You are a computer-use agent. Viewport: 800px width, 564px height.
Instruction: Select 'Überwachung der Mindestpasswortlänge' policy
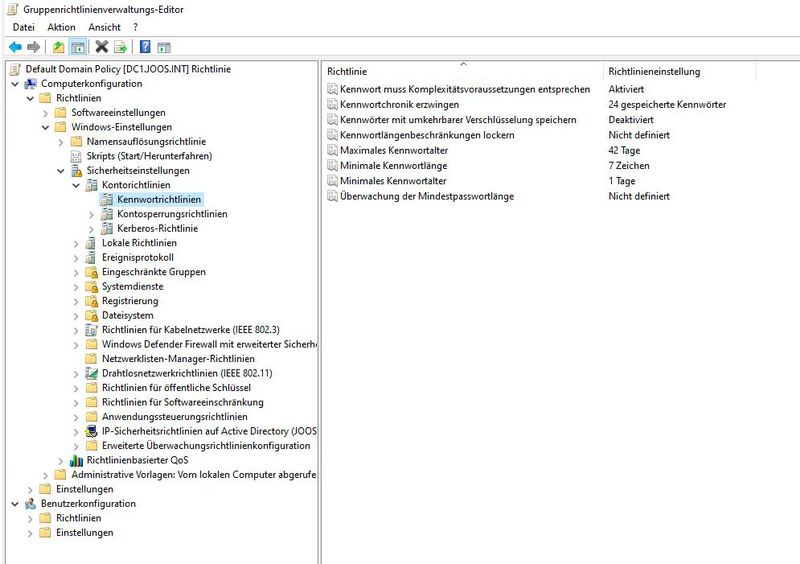427,197
